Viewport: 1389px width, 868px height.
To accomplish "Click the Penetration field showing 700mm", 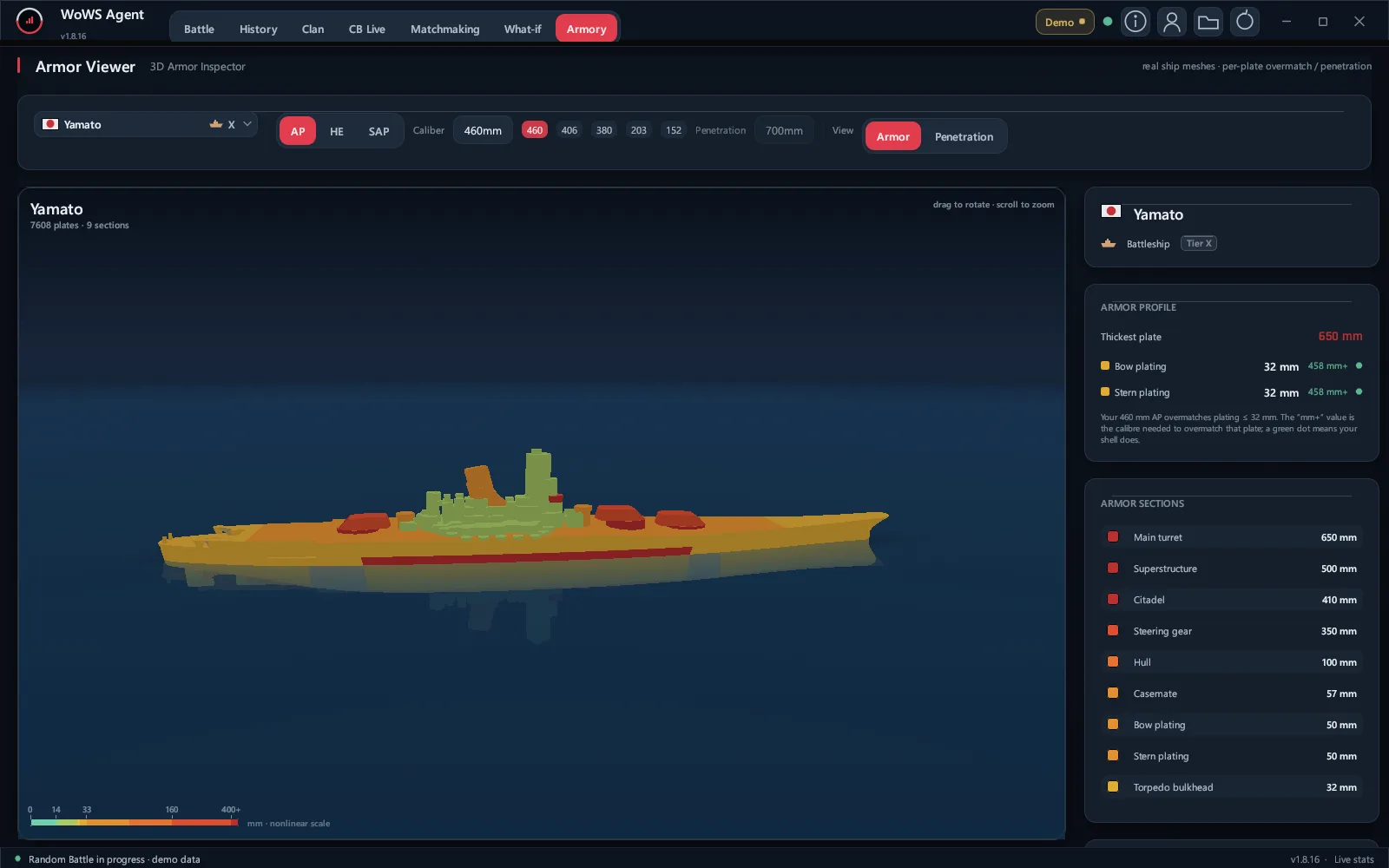I will click(784, 131).
